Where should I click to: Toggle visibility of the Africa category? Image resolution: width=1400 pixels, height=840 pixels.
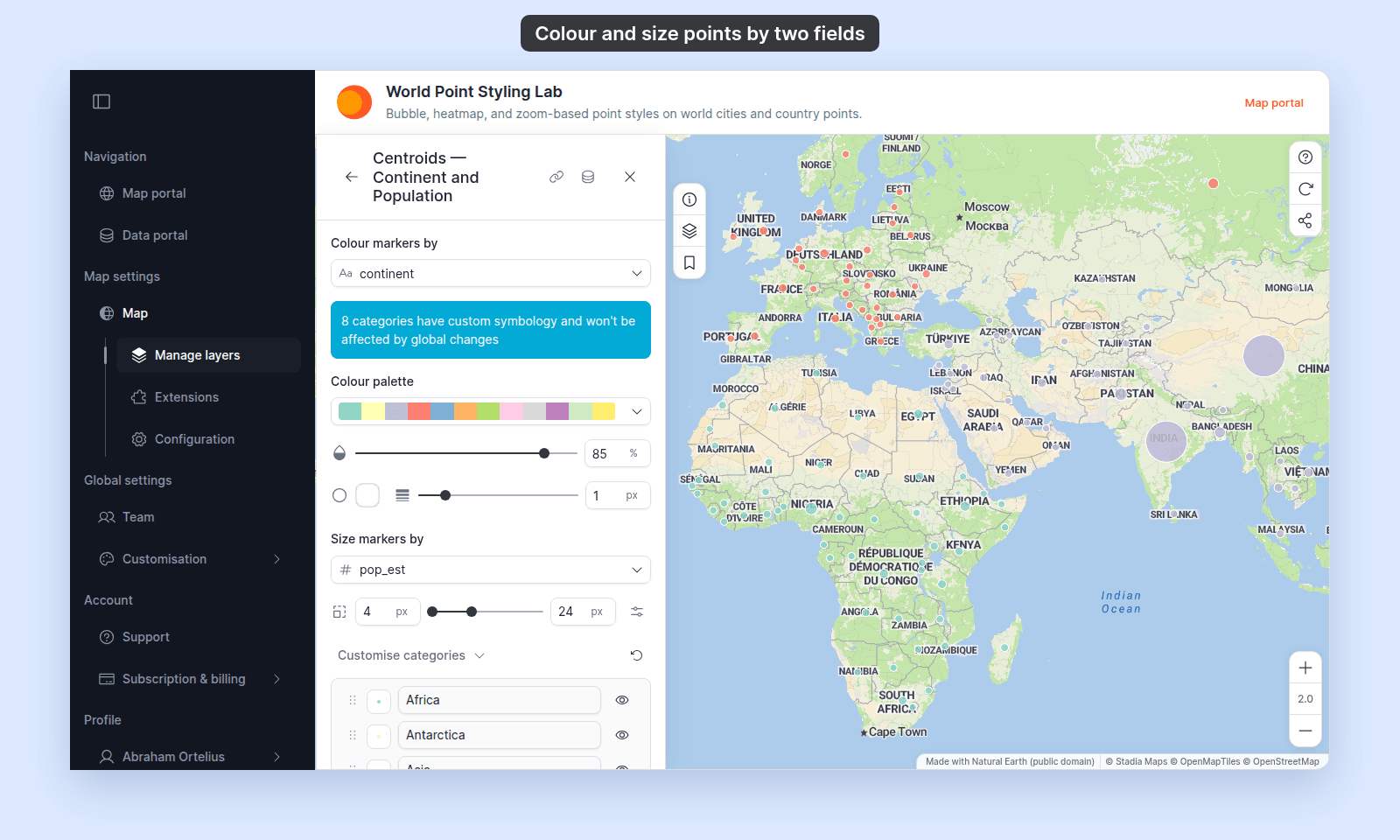pos(622,700)
